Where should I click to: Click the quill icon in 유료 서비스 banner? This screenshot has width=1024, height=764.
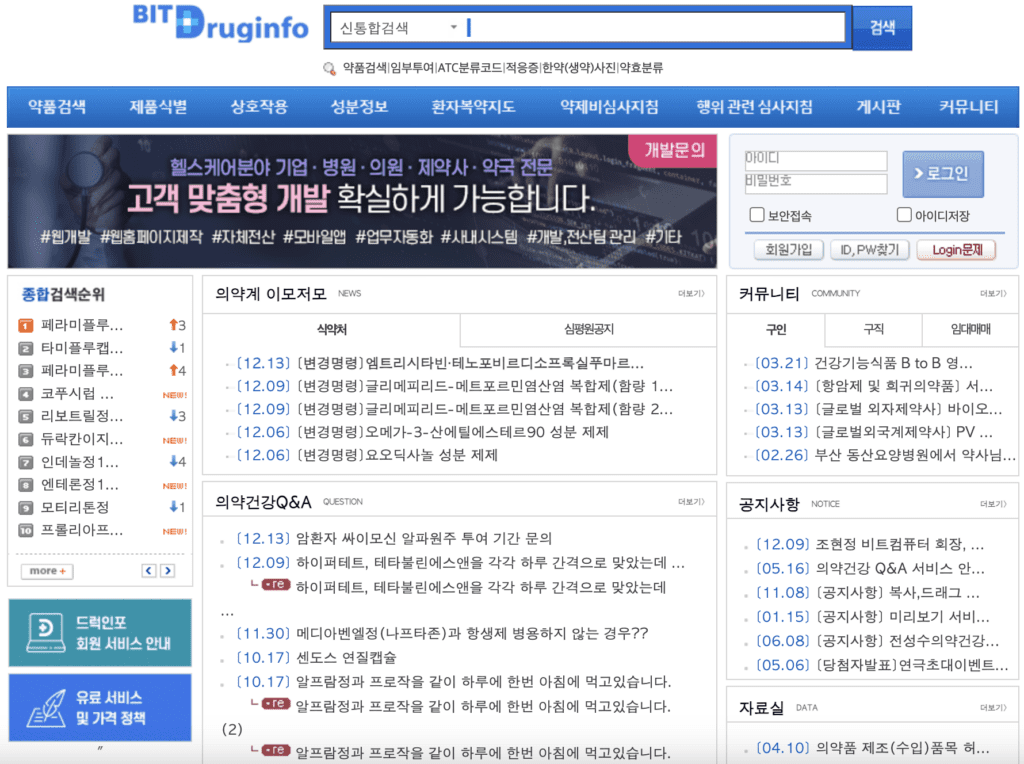46,708
